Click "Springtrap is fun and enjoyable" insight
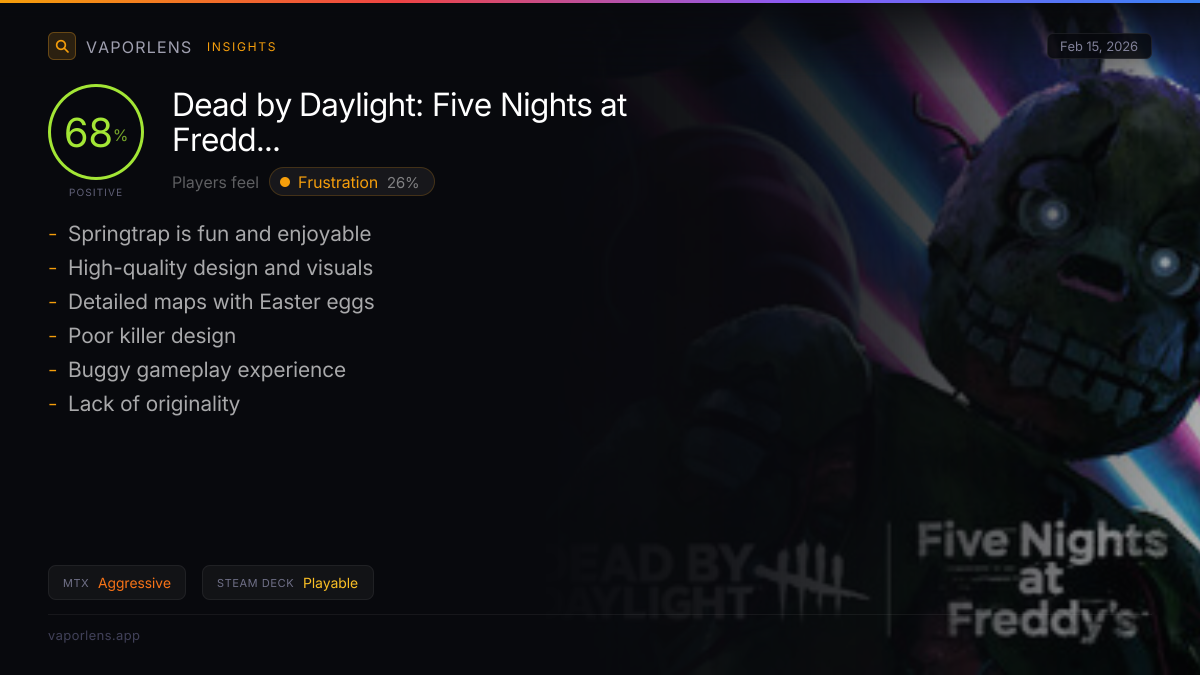 (219, 234)
